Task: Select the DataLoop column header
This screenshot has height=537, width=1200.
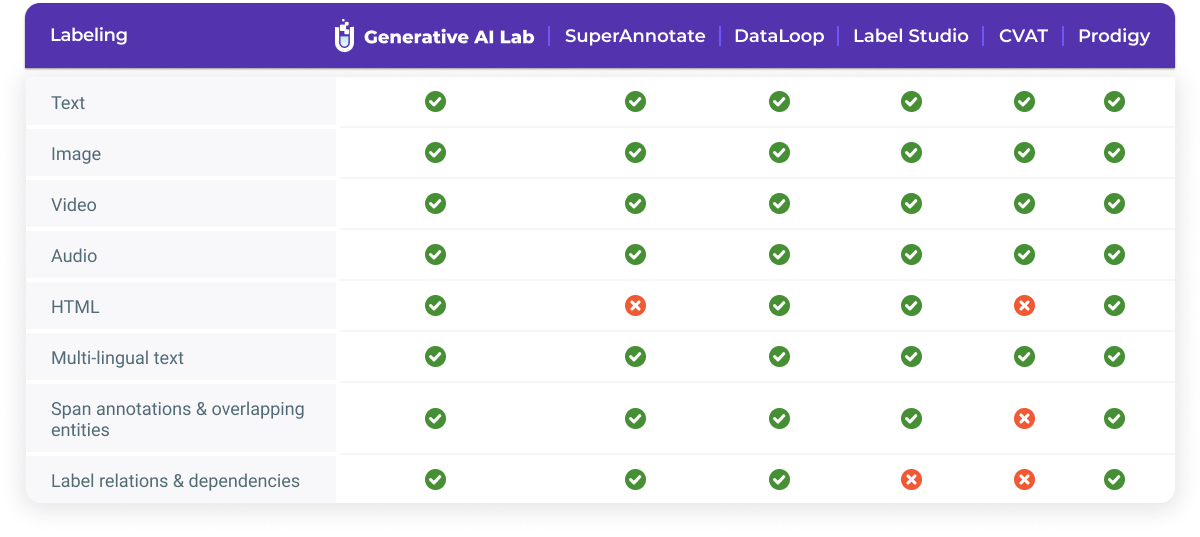Action: coord(779,36)
